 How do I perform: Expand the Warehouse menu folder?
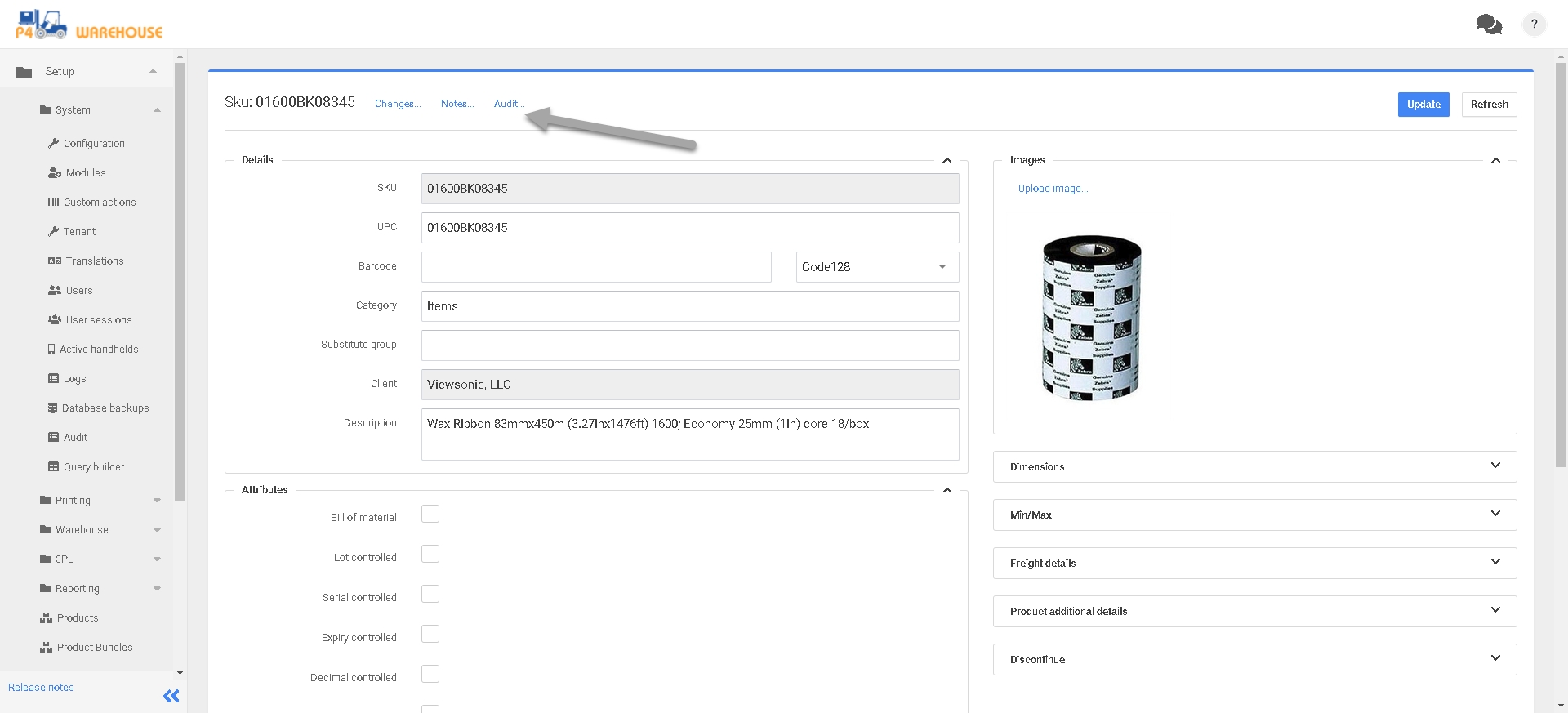[x=82, y=529]
